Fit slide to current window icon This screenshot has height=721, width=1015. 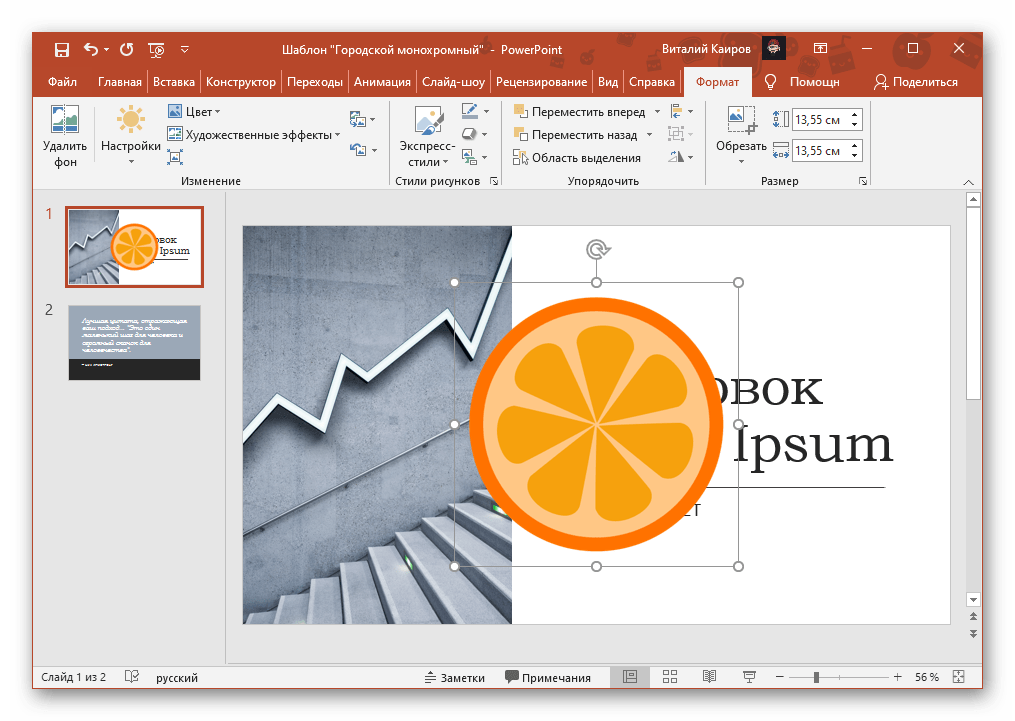pyautogui.click(x=960, y=677)
